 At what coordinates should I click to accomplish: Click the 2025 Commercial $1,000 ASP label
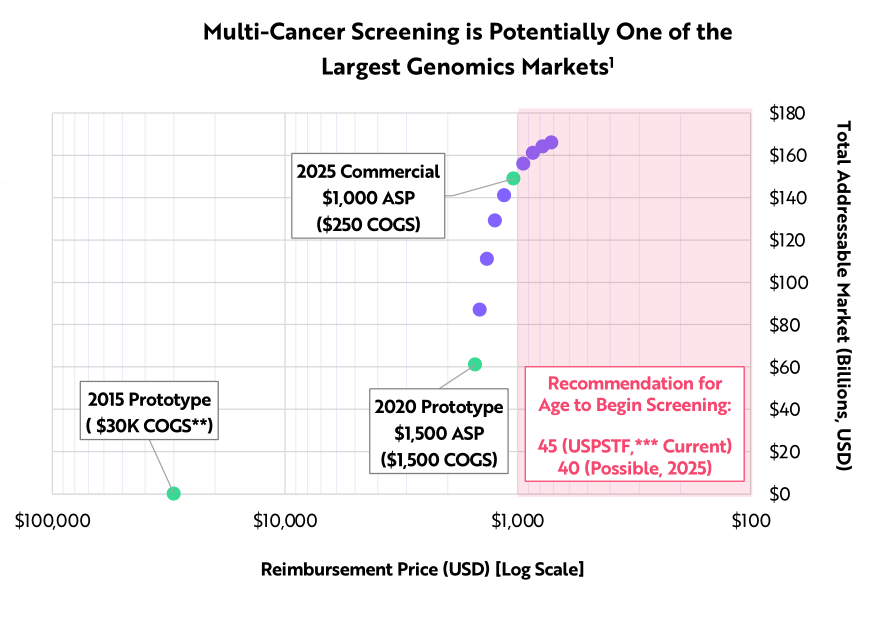368,196
